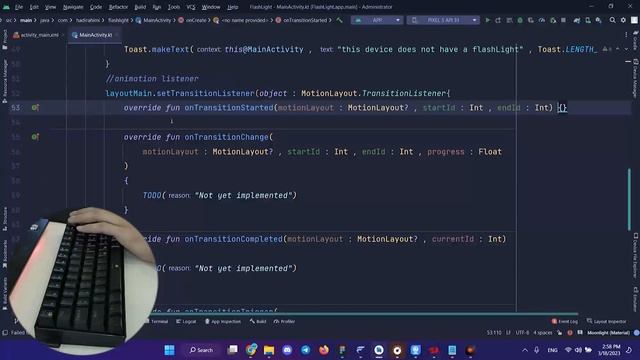
Task: Open the Navigate menu
Action: (73, 7)
